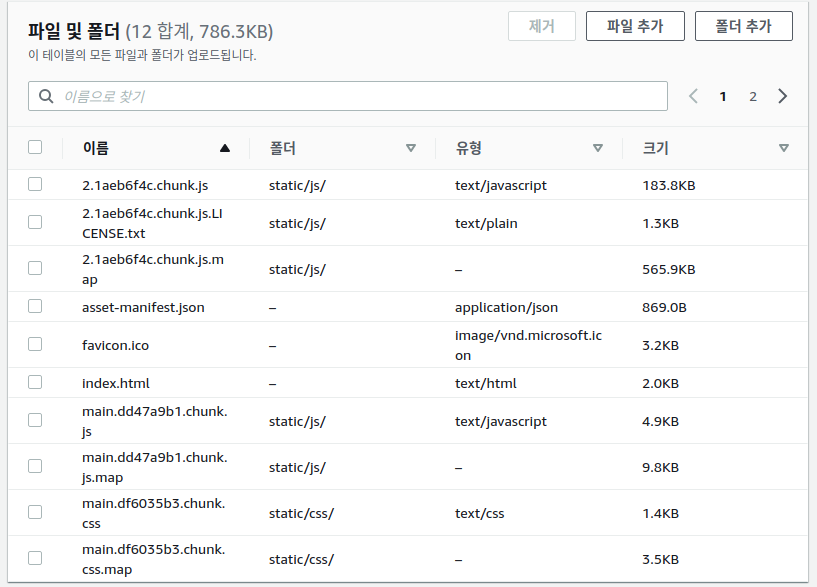Click type cell text/css
817x587 pixels.
pos(479,514)
